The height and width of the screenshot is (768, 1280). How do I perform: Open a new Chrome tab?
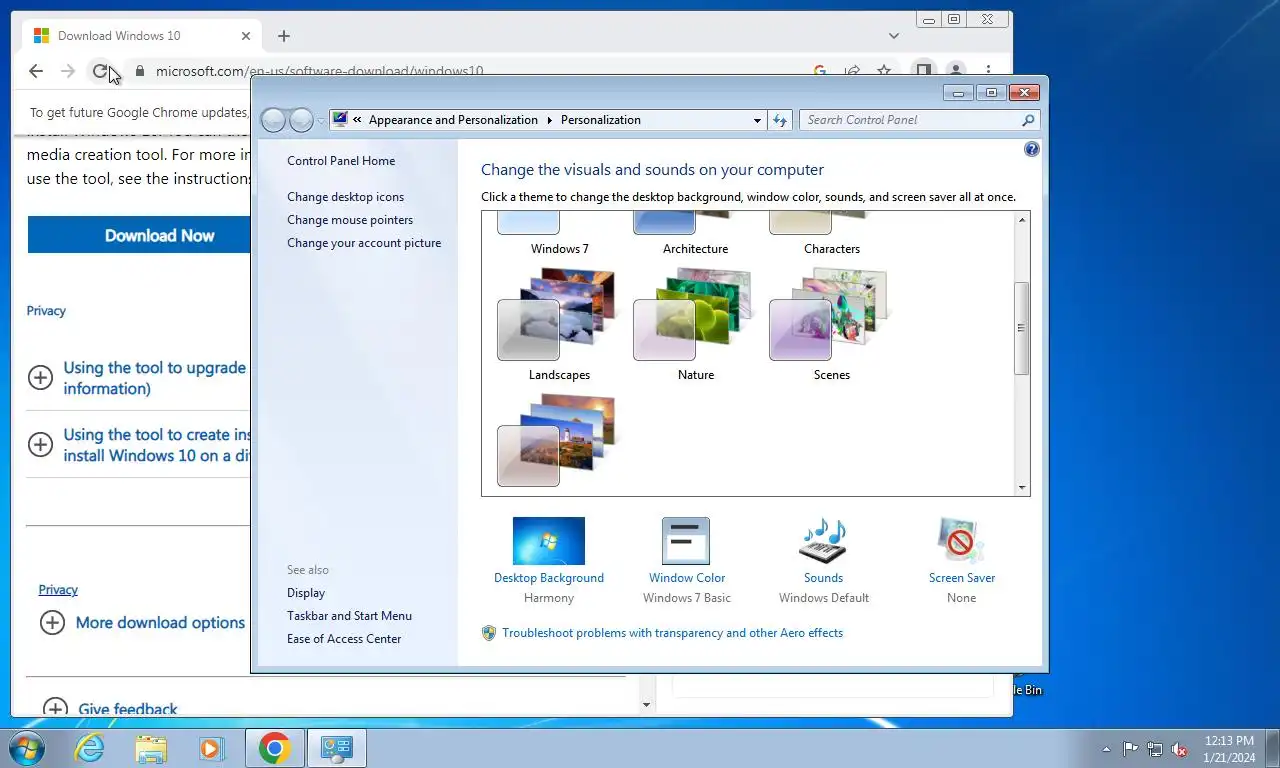[284, 36]
